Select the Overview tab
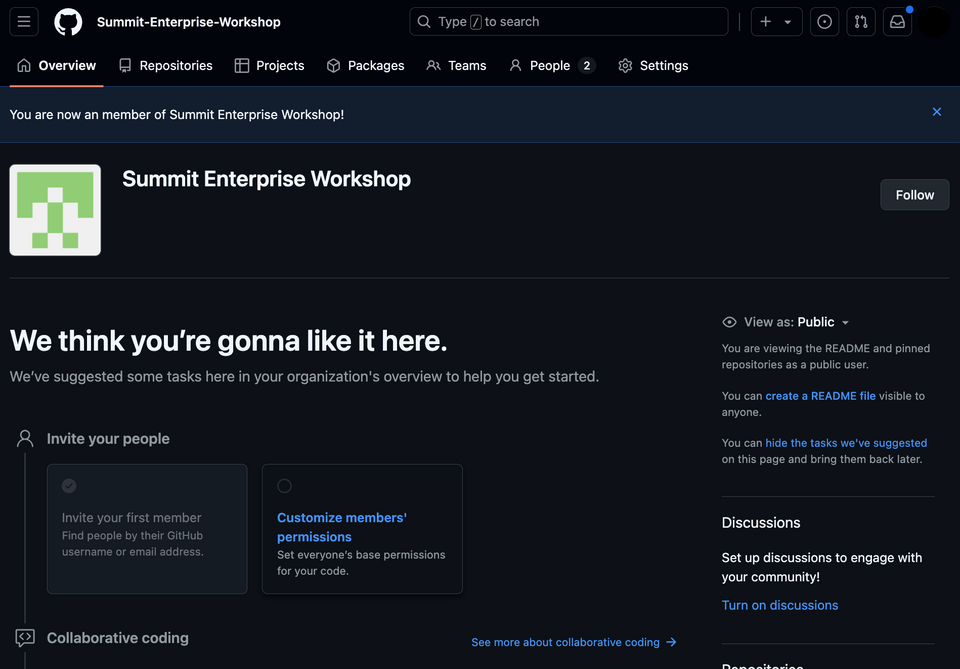The image size is (960, 669). pyautogui.click(x=56, y=65)
